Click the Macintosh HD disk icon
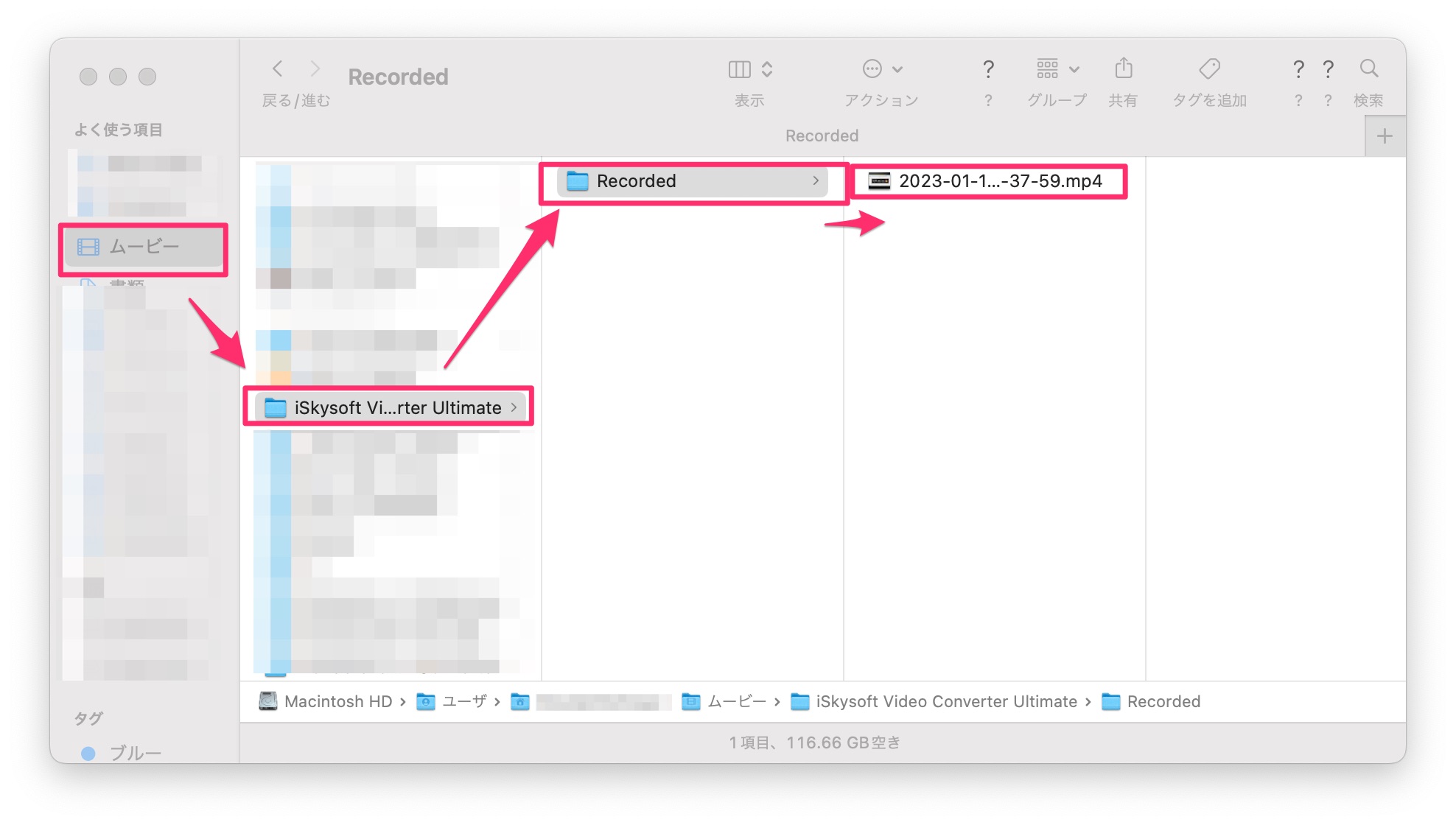This screenshot has height=825, width=1456. (x=268, y=701)
